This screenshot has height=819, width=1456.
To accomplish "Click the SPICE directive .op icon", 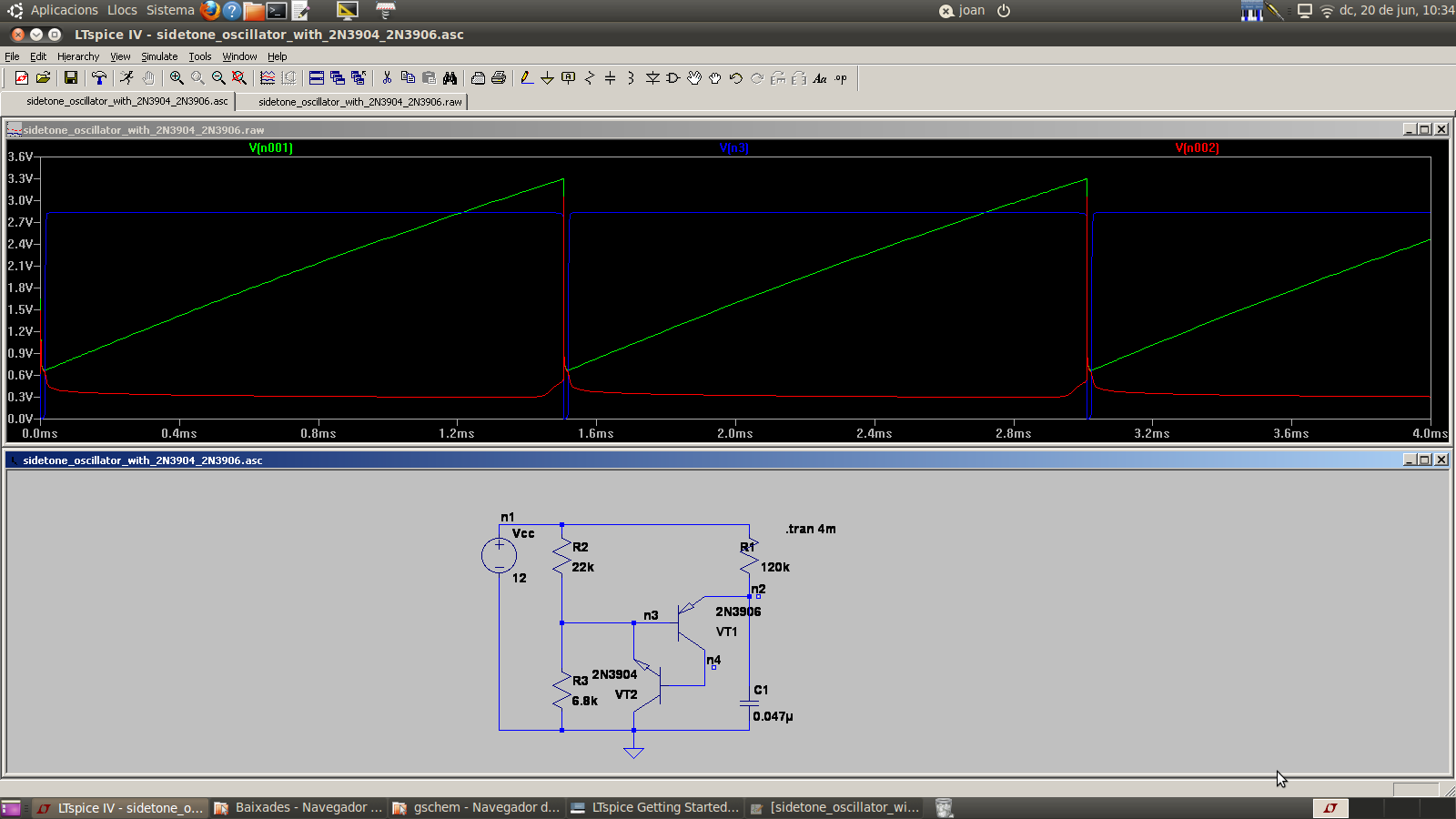I will 841,78.
